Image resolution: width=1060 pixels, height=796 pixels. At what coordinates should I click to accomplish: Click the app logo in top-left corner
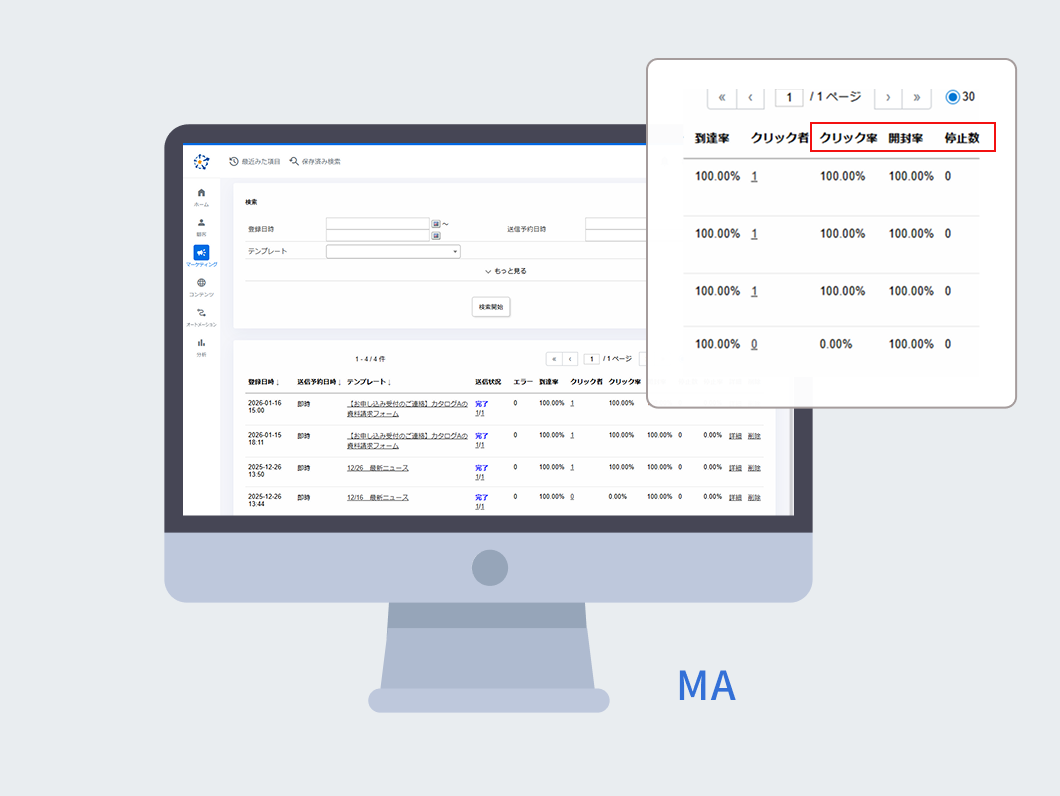[201, 161]
